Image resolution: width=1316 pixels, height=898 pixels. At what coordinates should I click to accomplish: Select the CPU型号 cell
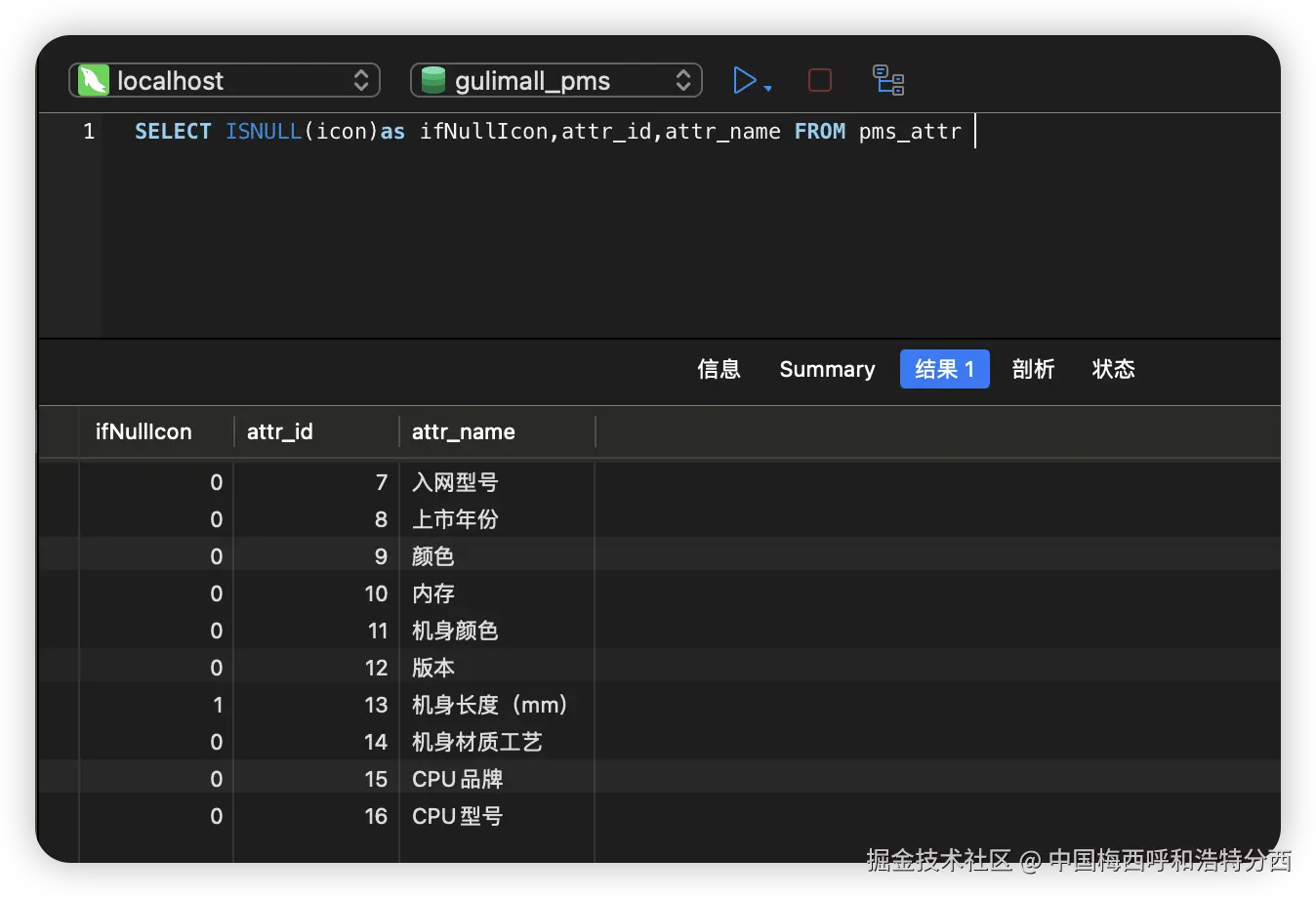[497, 816]
